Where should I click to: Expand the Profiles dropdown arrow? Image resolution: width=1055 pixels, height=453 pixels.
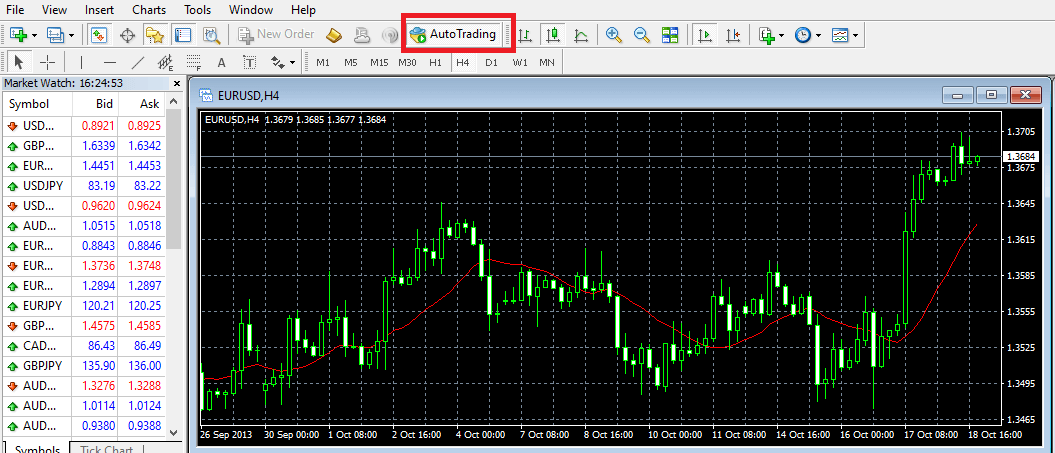71,34
